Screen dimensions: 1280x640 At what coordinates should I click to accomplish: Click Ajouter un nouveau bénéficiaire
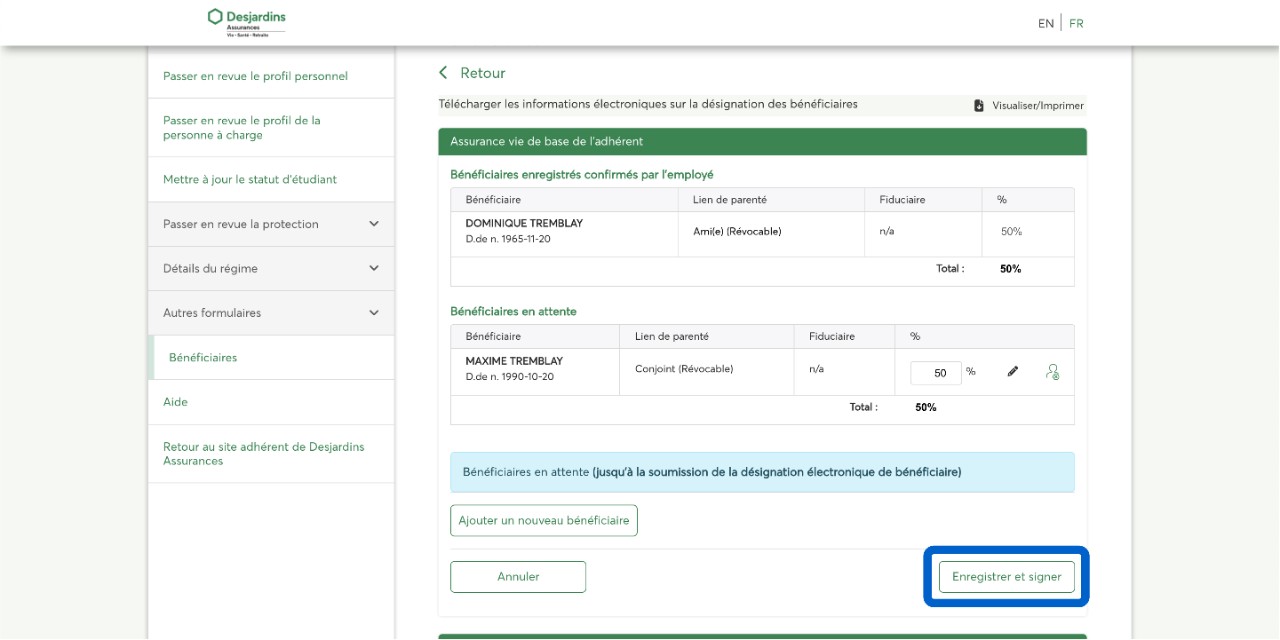[543, 520]
